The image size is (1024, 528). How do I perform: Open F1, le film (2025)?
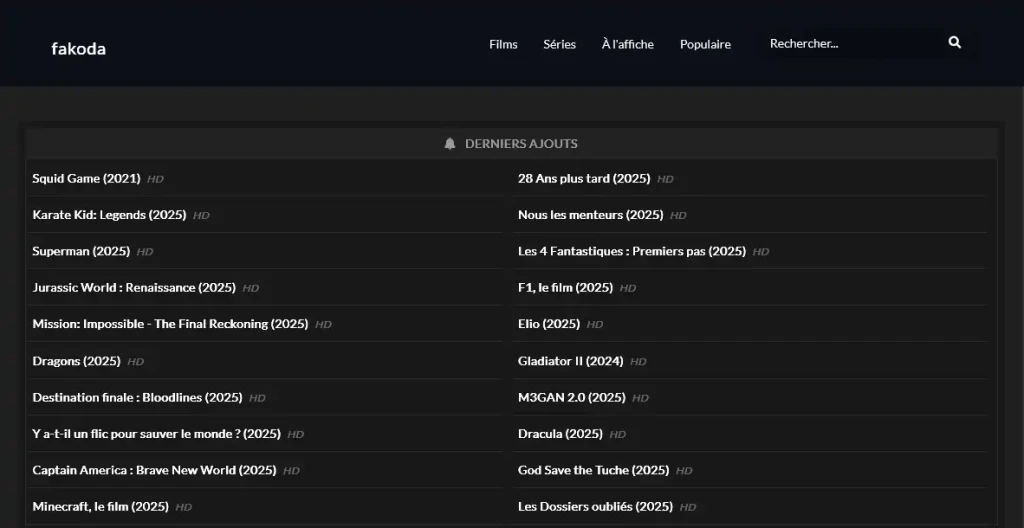[x=566, y=288]
